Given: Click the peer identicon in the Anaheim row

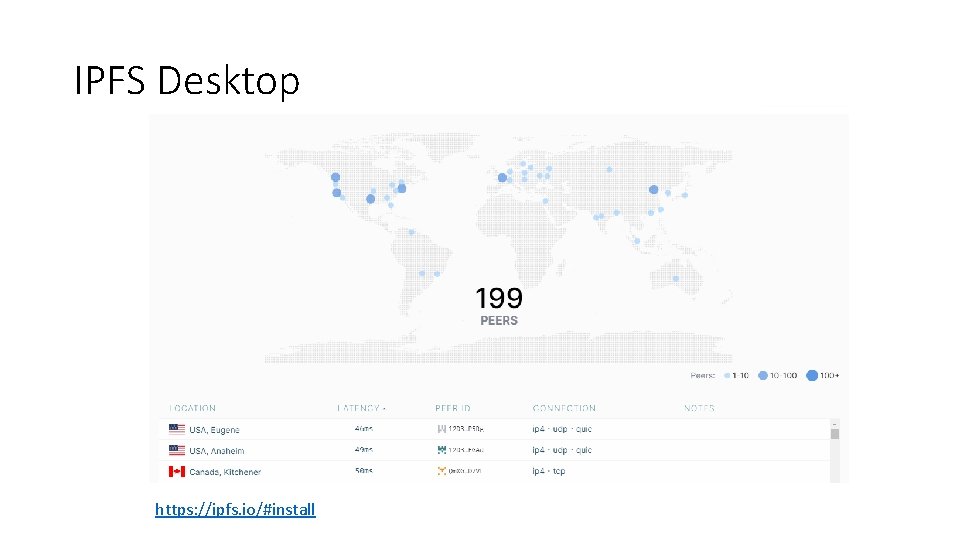Looking at the screenshot, I should (x=441, y=450).
